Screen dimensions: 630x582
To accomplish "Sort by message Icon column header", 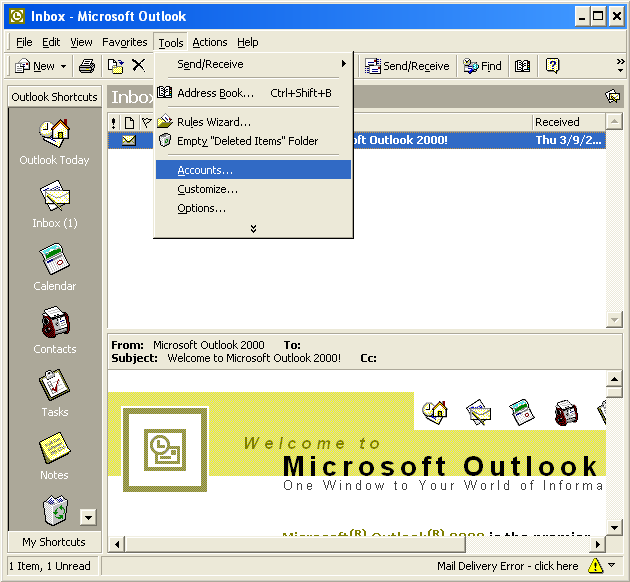I will coord(129,123).
